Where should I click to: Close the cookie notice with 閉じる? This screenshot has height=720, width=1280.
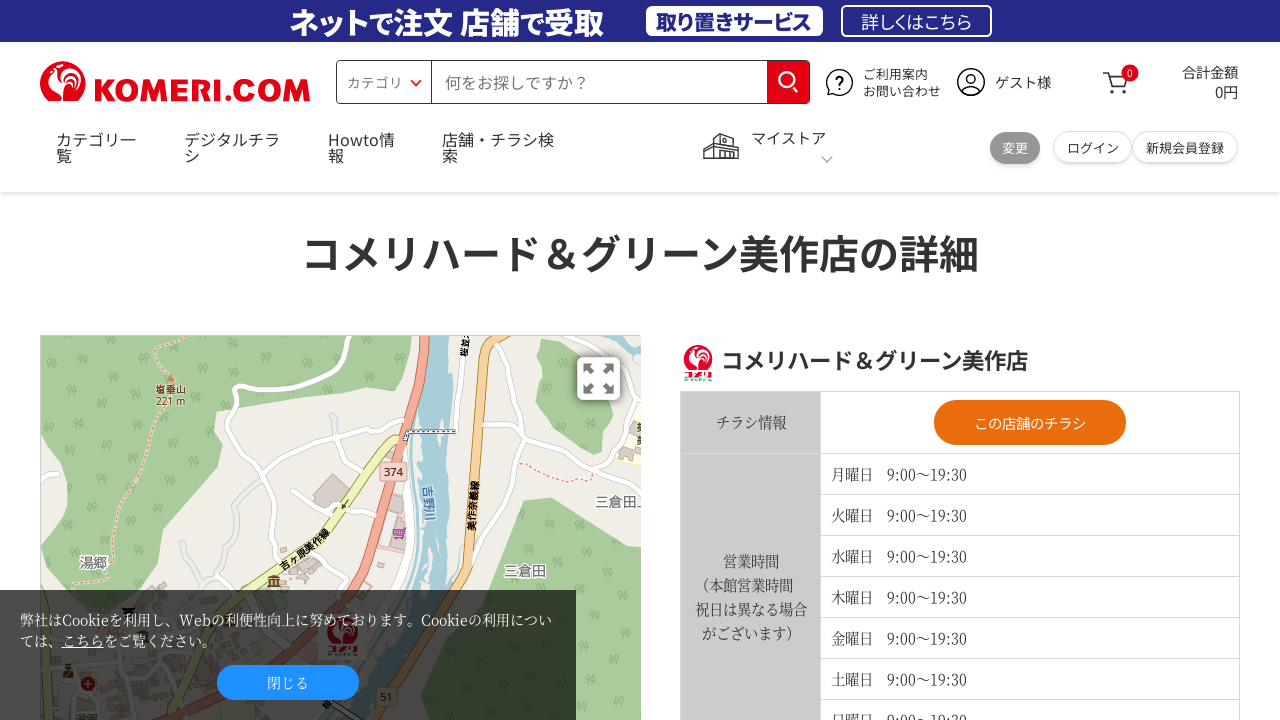tap(287, 683)
